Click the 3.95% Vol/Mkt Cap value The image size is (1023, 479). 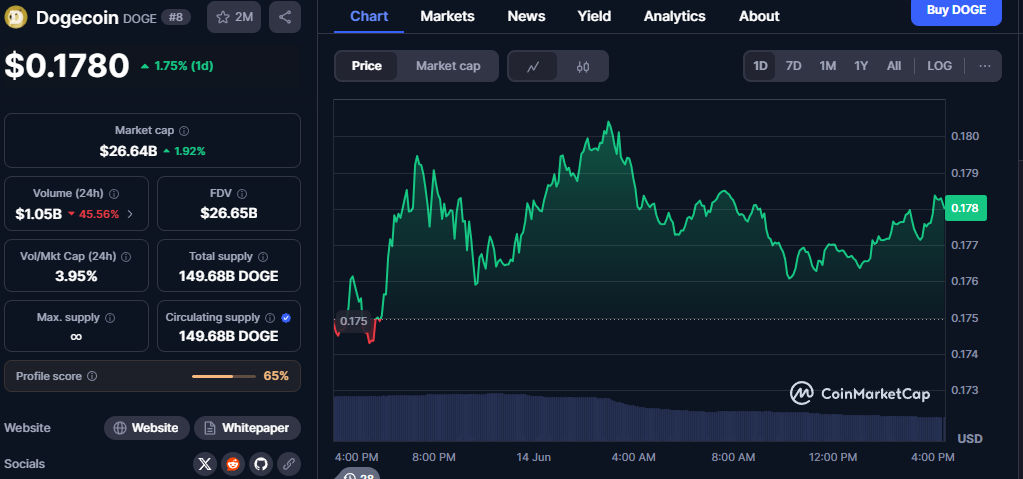click(x=76, y=276)
